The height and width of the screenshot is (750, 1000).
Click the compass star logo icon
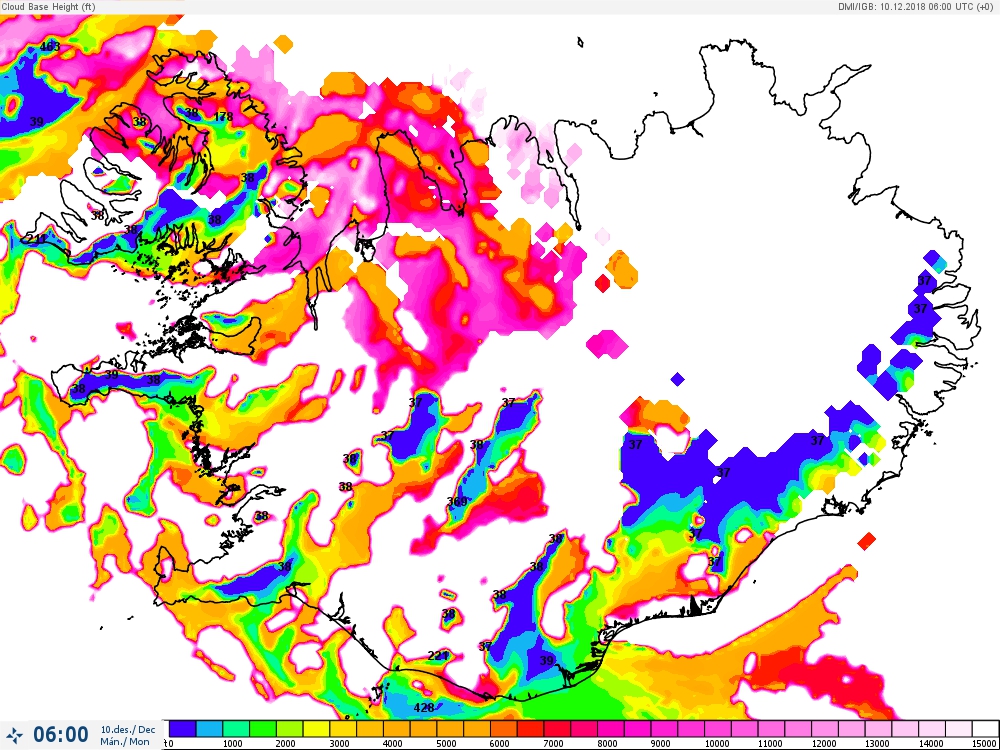coord(16,734)
